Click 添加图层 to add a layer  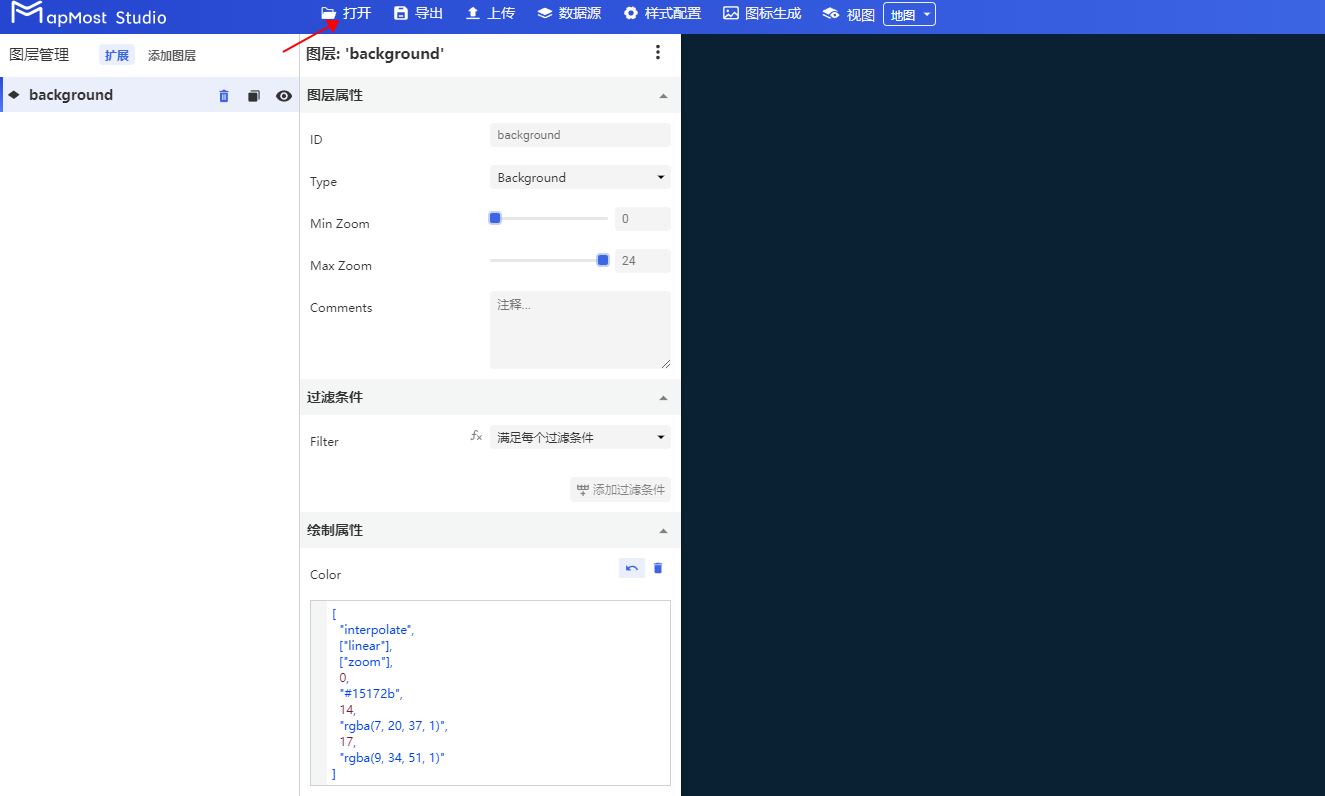(x=172, y=55)
